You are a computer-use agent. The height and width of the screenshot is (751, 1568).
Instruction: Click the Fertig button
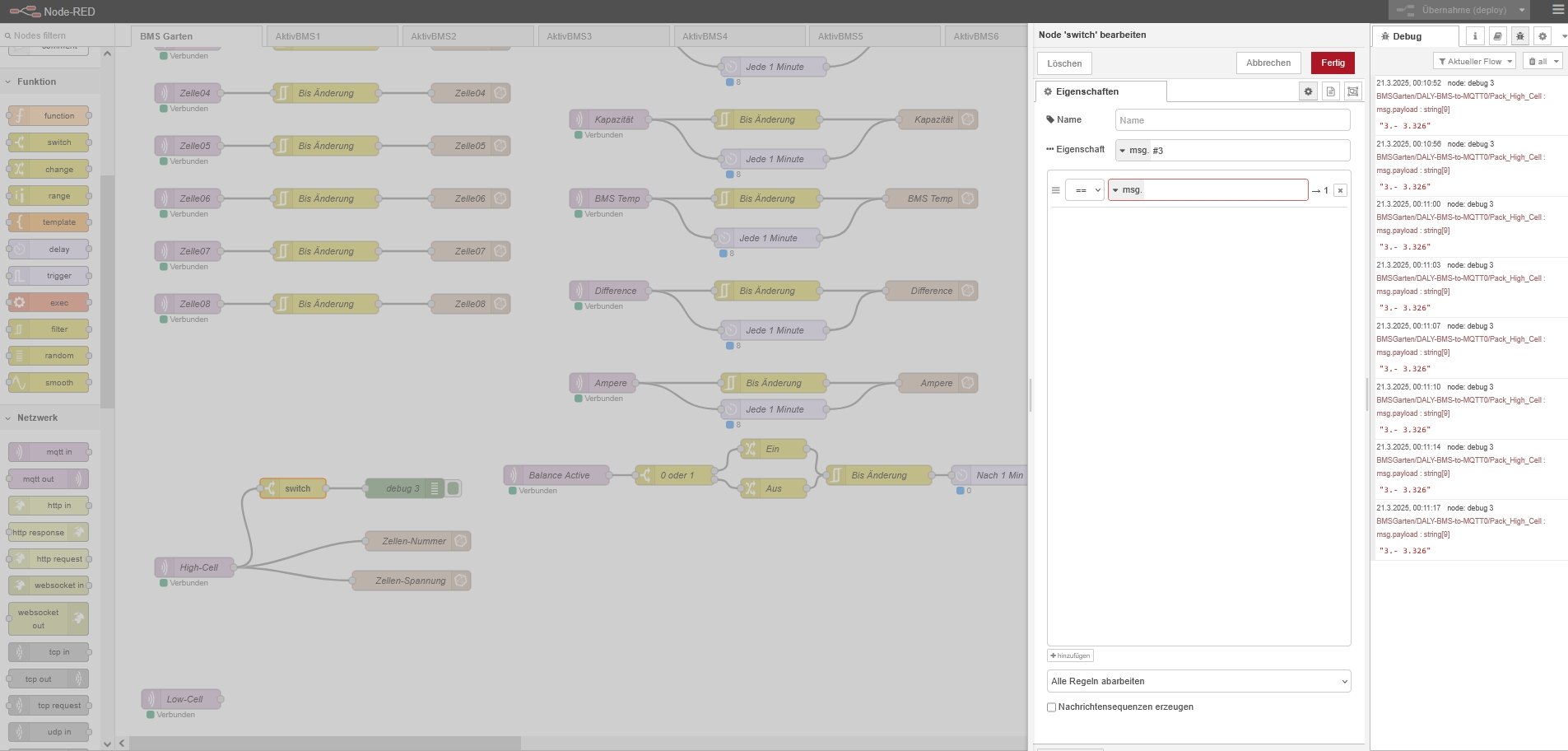pyautogui.click(x=1333, y=63)
